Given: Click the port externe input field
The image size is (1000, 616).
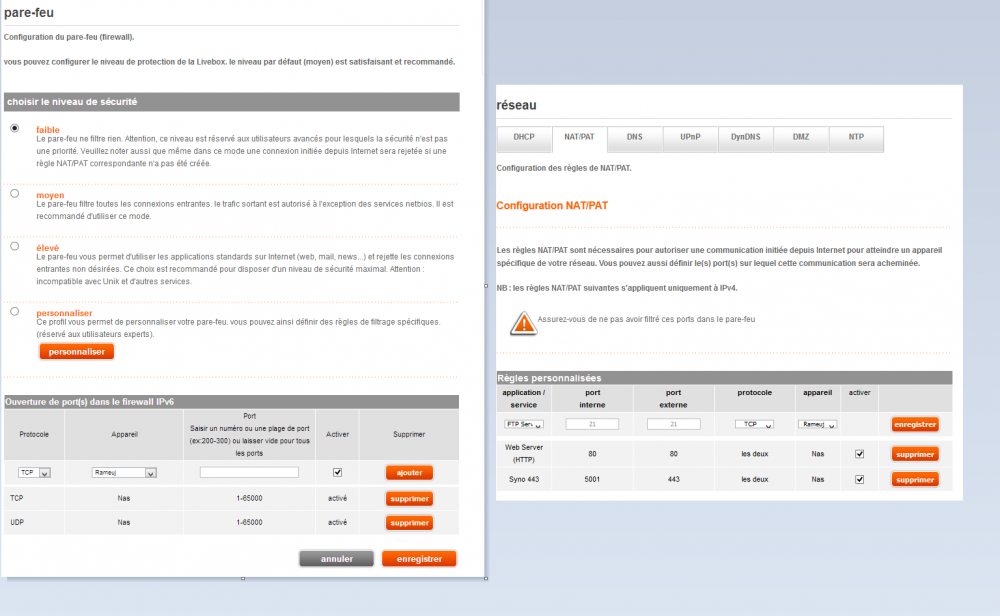Looking at the screenshot, I should (673, 424).
